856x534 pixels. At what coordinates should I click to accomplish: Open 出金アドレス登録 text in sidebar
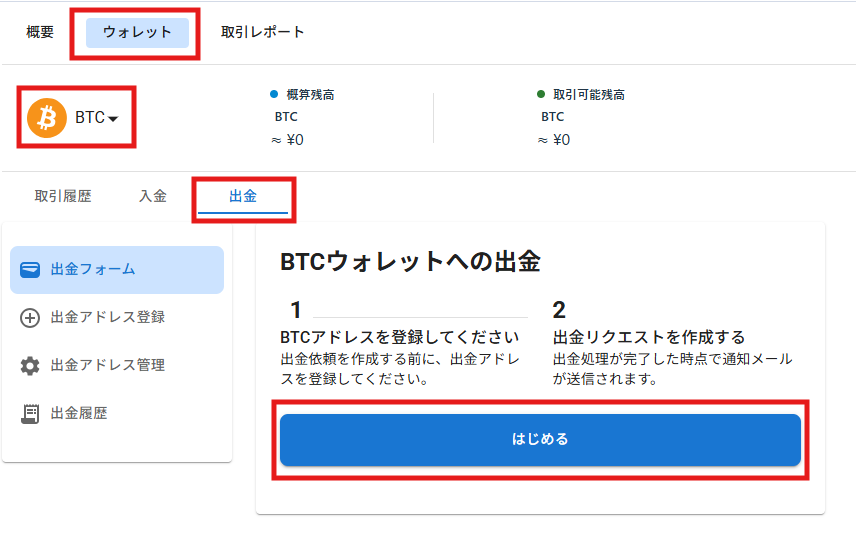108,317
